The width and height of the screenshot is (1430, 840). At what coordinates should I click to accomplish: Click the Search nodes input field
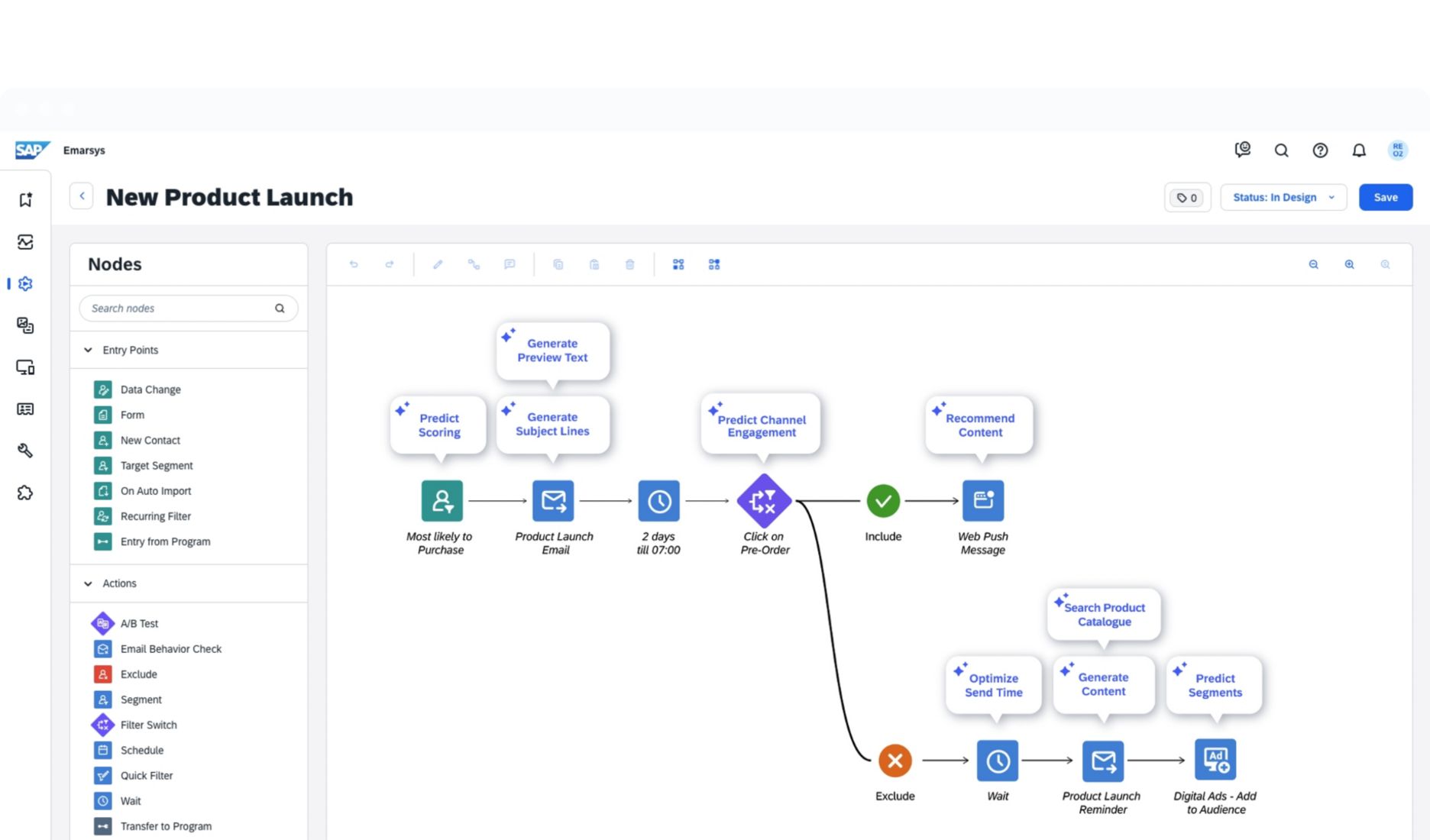tap(180, 309)
